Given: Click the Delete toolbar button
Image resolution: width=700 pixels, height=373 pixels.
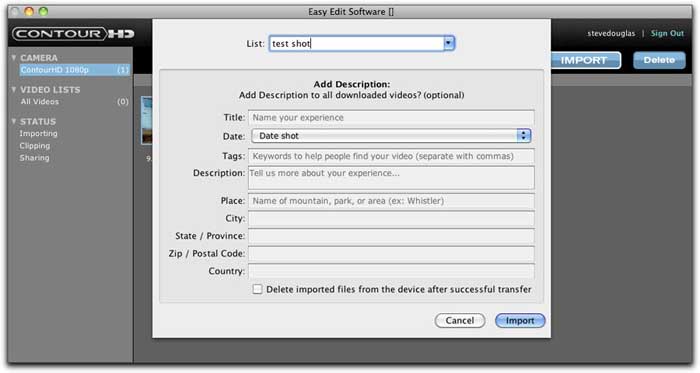Looking at the screenshot, I should [659, 60].
